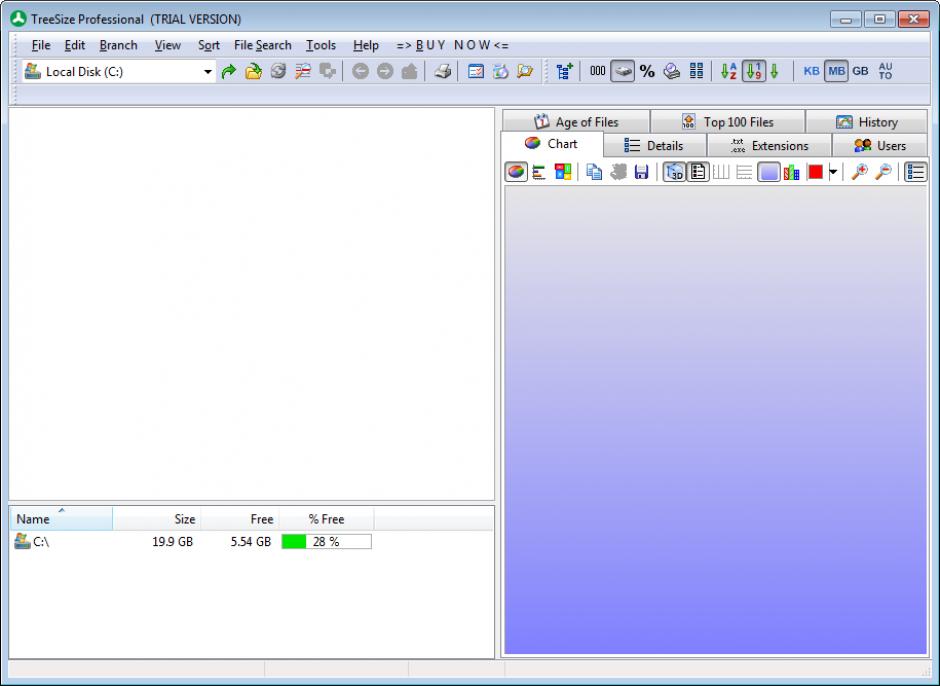Click the green arrow scan icon
Screen dimensions: 940x686
[x=228, y=72]
